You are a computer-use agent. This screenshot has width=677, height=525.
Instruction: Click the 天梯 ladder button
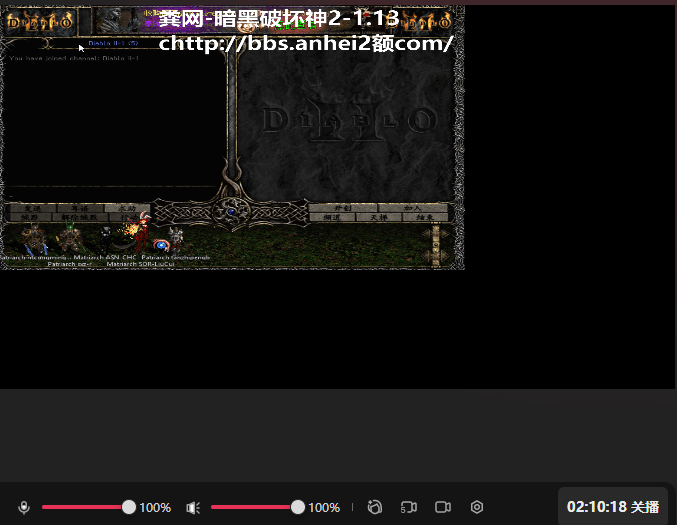coord(379,217)
